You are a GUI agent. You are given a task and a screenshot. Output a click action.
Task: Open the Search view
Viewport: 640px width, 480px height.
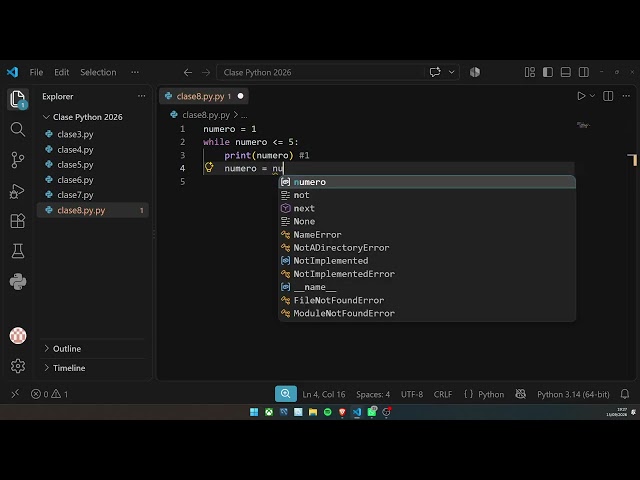[x=18, y=129]
